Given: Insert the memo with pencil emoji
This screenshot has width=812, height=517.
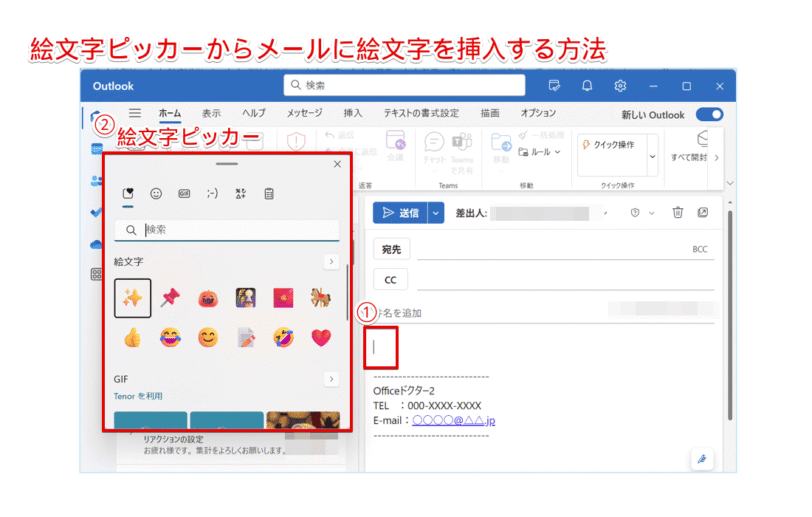Looking at the screenshot, I should [x=246, y=338].
